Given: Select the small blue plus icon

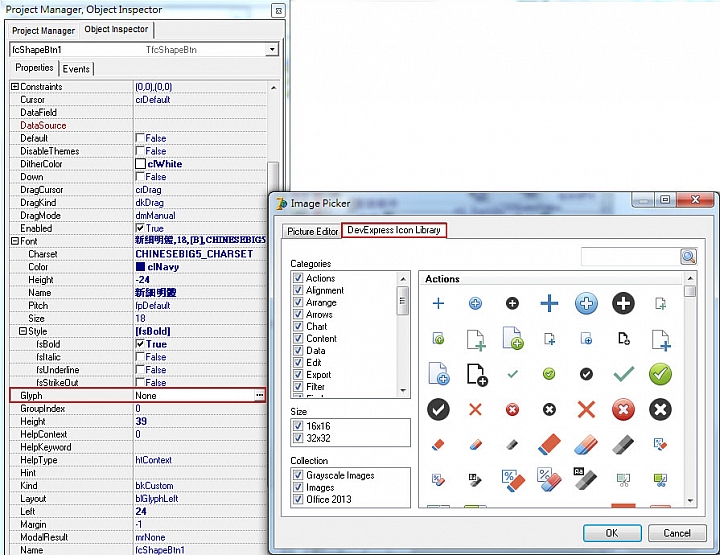Looking at the screenshot, I should pyautogui.click(x=439, y=303).
